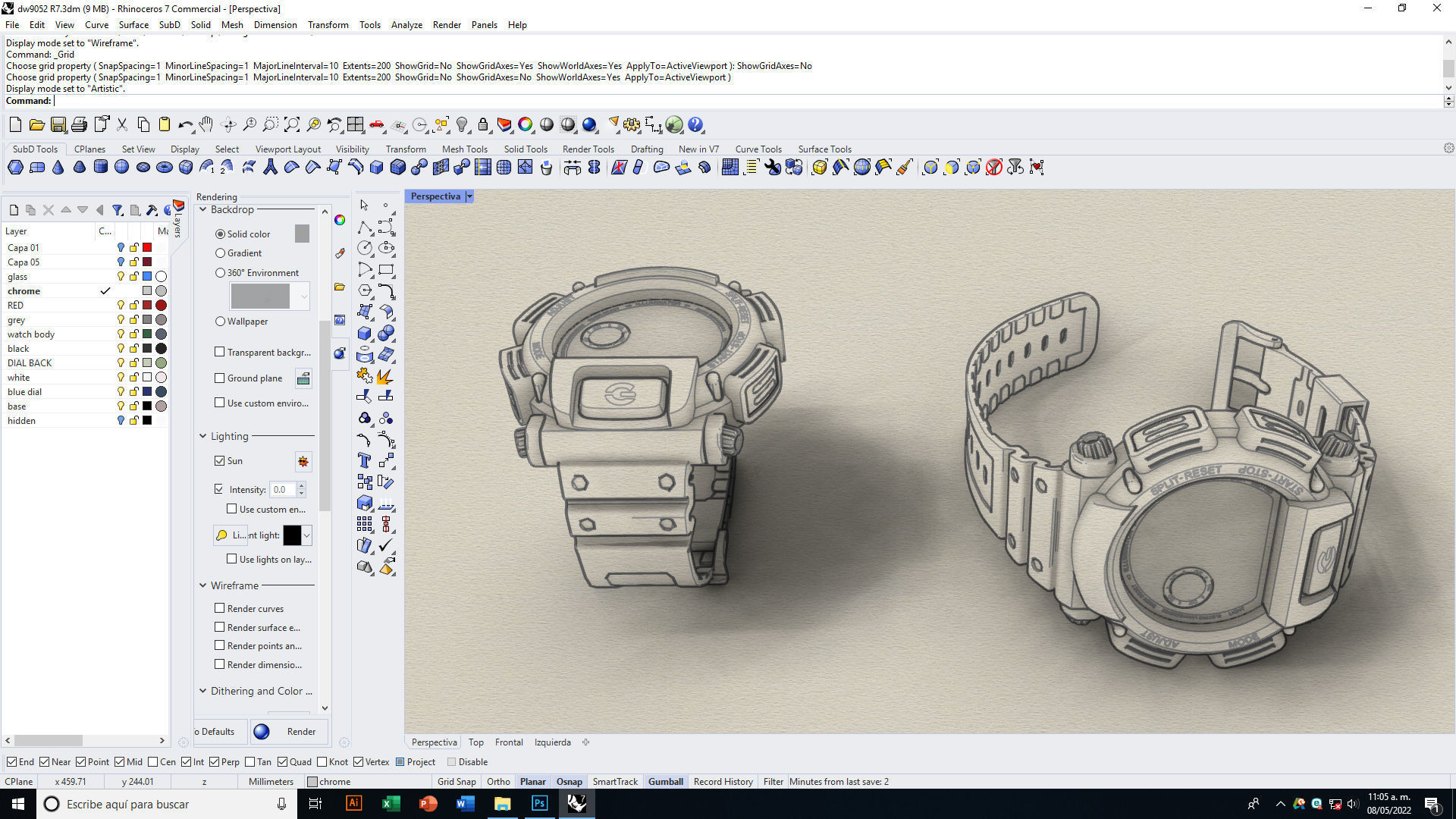Image resolution: width=1456 pixels, height=819 pixels.
Task: Toggle SmartTrack in the status bar
Action: (x=615, y=782)
